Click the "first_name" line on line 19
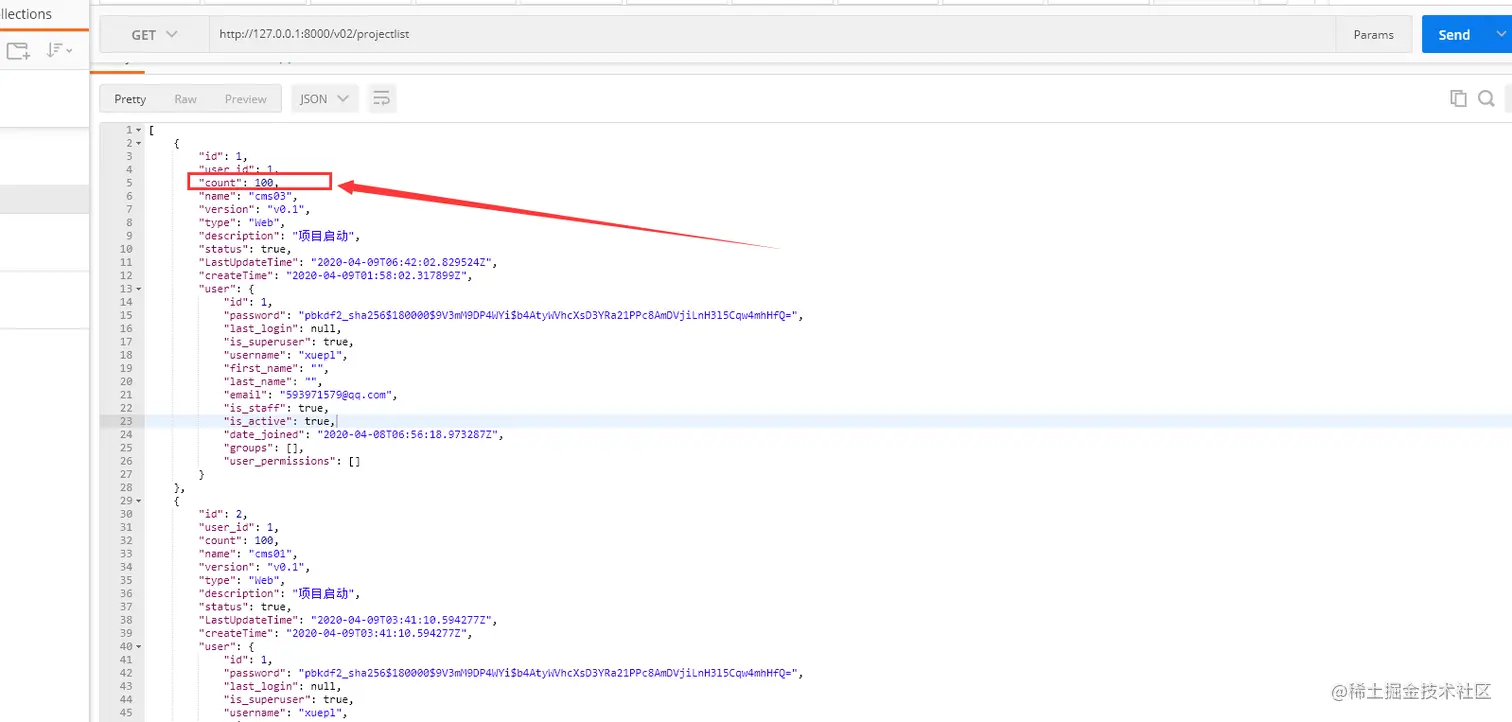This screenshot has height=722, width=1512. (275, 368)
